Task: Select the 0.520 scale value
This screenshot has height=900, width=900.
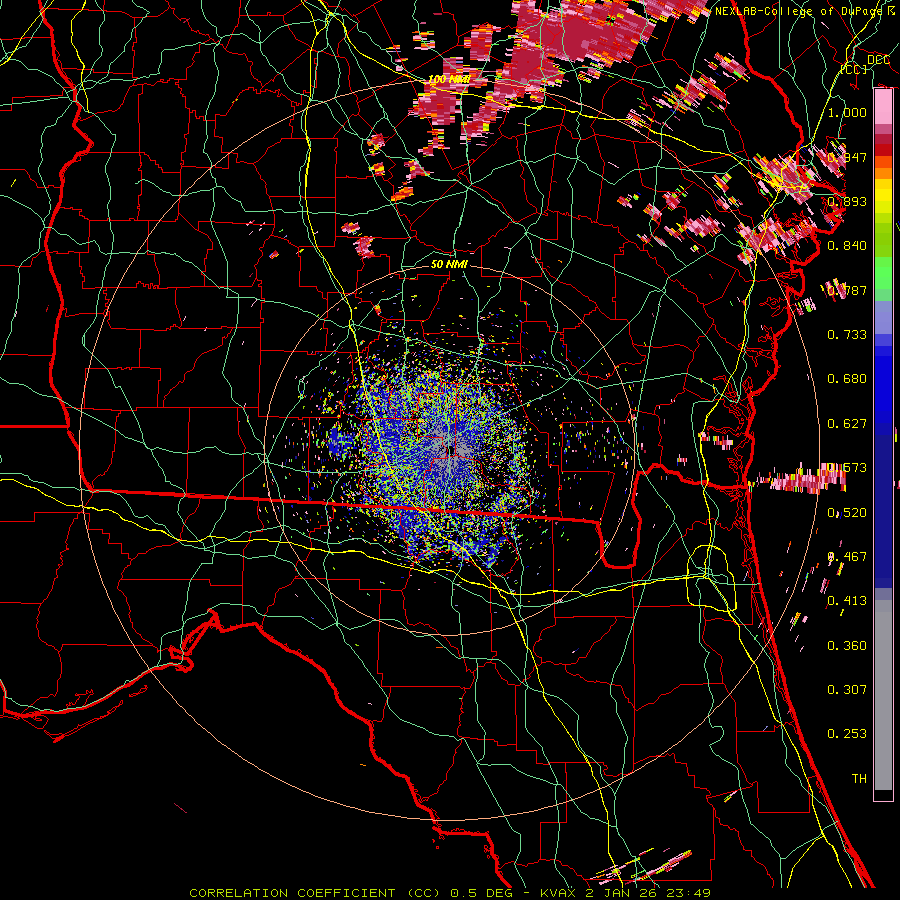Action: (x=847, y=513)
